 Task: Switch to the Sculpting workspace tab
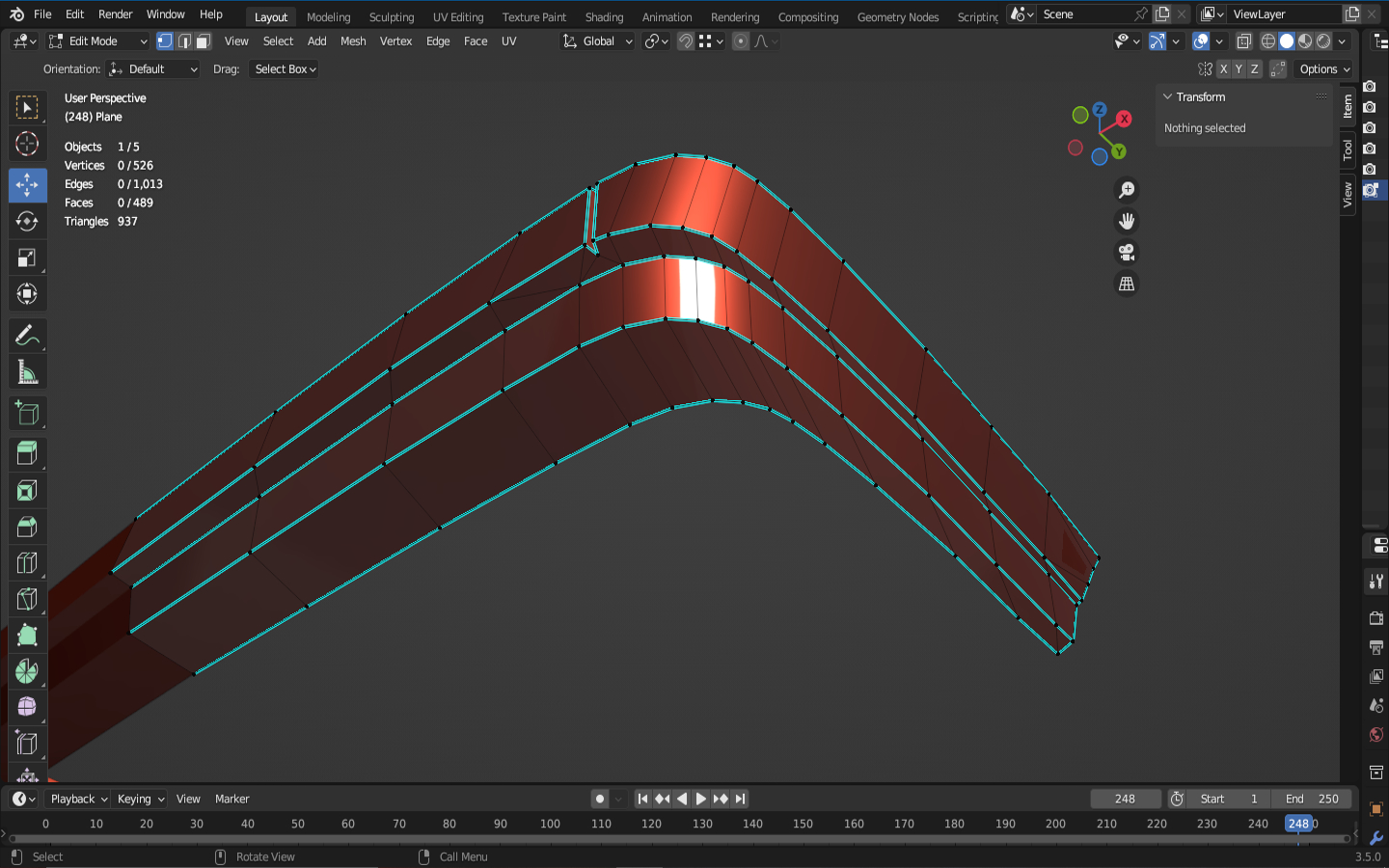[392, 17]
